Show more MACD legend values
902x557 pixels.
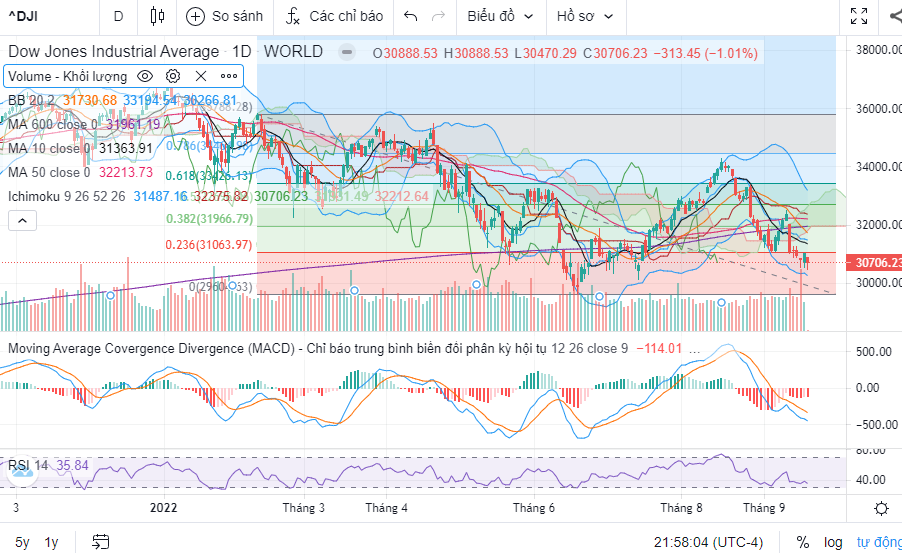tap(694, 349)
